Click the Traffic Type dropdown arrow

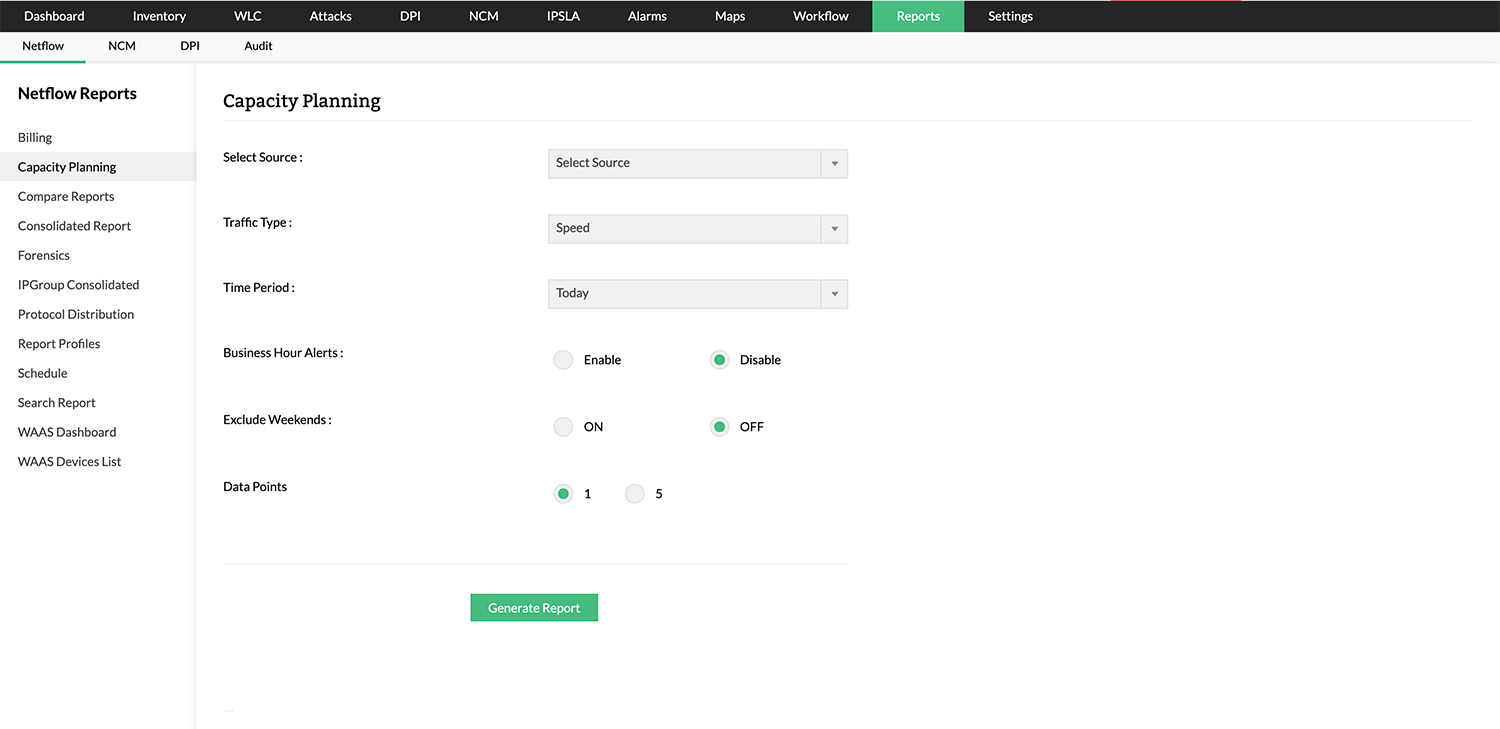tap(835, 228)
